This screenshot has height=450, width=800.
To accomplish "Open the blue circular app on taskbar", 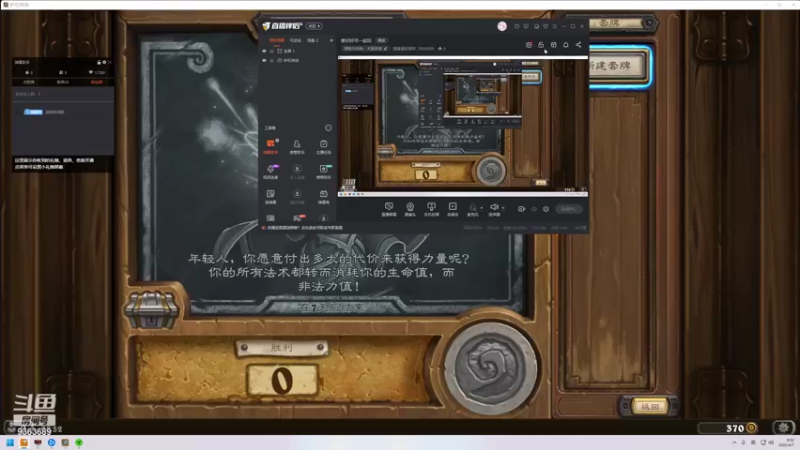I will point(52,442).
